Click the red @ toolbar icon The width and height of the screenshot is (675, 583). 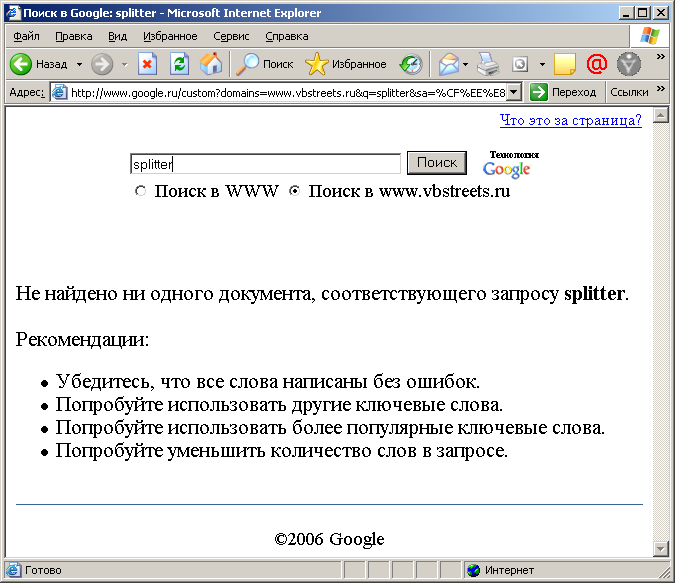click(x=597, y=64)
